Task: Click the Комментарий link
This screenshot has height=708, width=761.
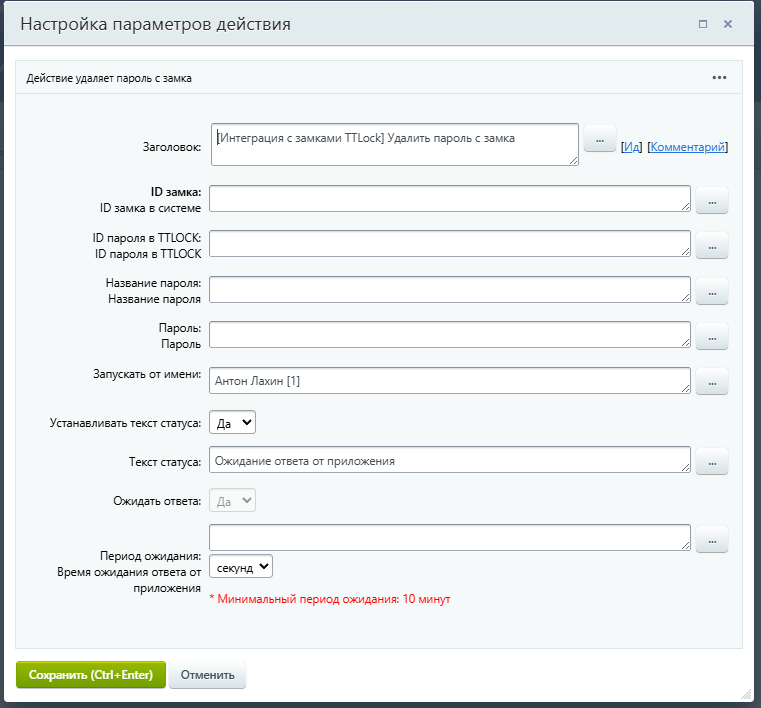Action: click(x=687, y=147)
